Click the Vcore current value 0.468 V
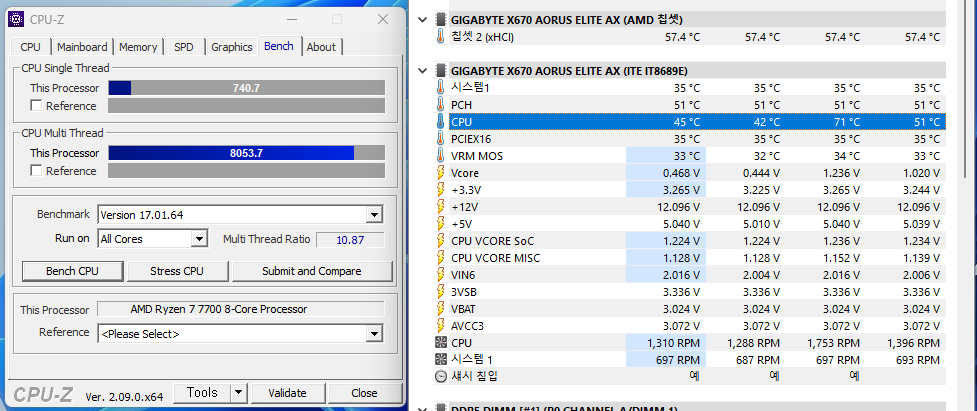This screenshot has width=977, height=411. [x=681, y=172]
